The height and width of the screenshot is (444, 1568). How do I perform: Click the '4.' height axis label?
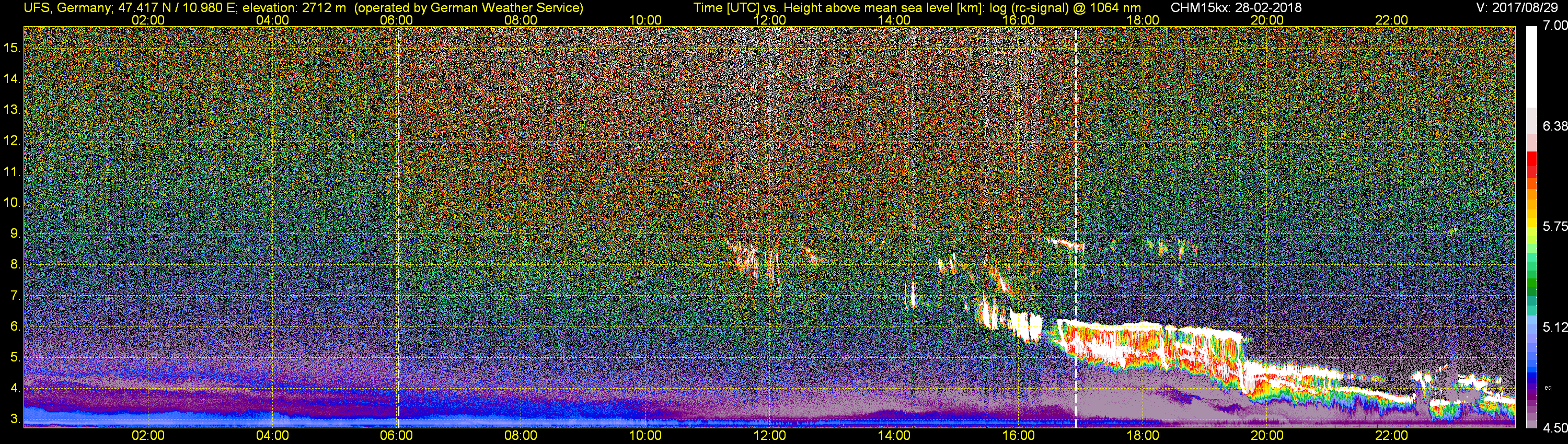(x=15, y=388)
